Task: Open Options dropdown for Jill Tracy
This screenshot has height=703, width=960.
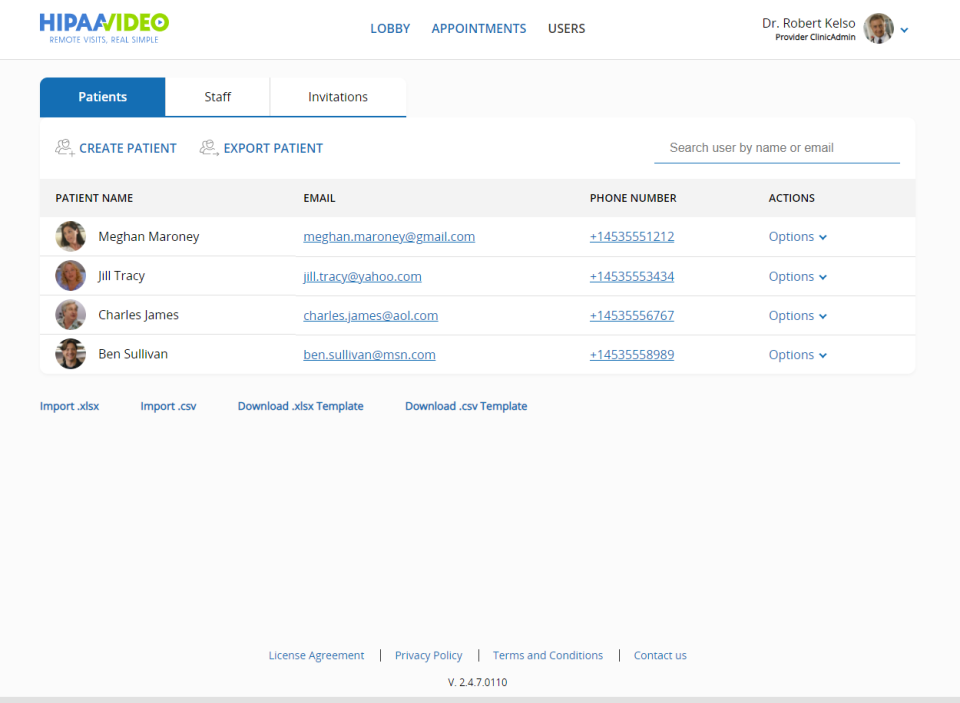Action: pyautogui.click(x=798, y=276)
